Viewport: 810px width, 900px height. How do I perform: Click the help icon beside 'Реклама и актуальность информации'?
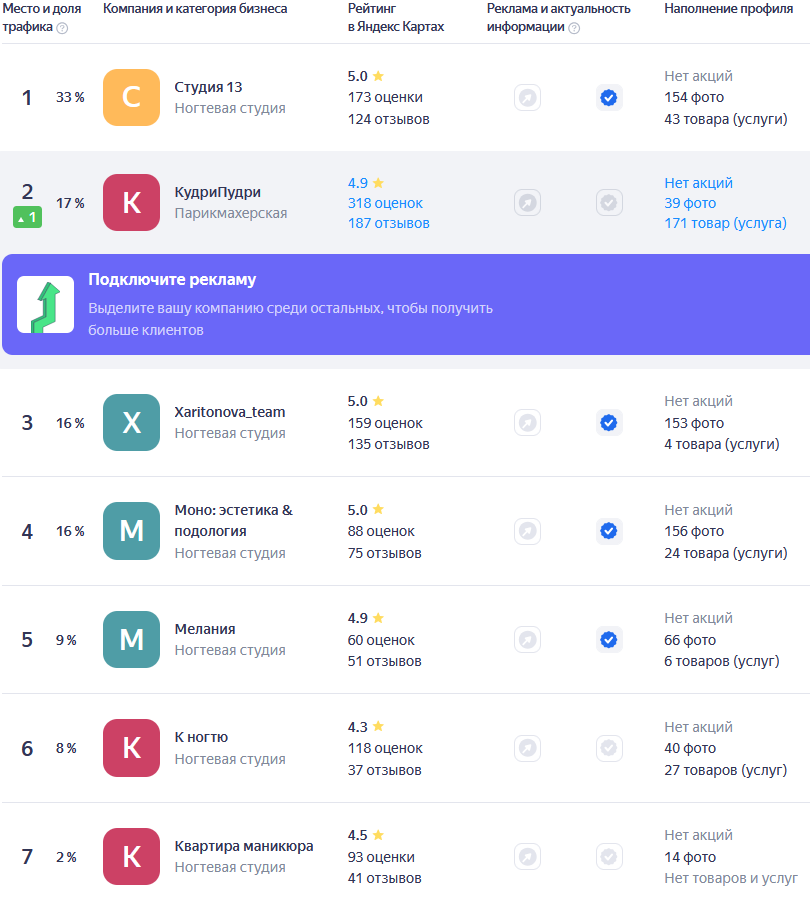tap(574, 28)
